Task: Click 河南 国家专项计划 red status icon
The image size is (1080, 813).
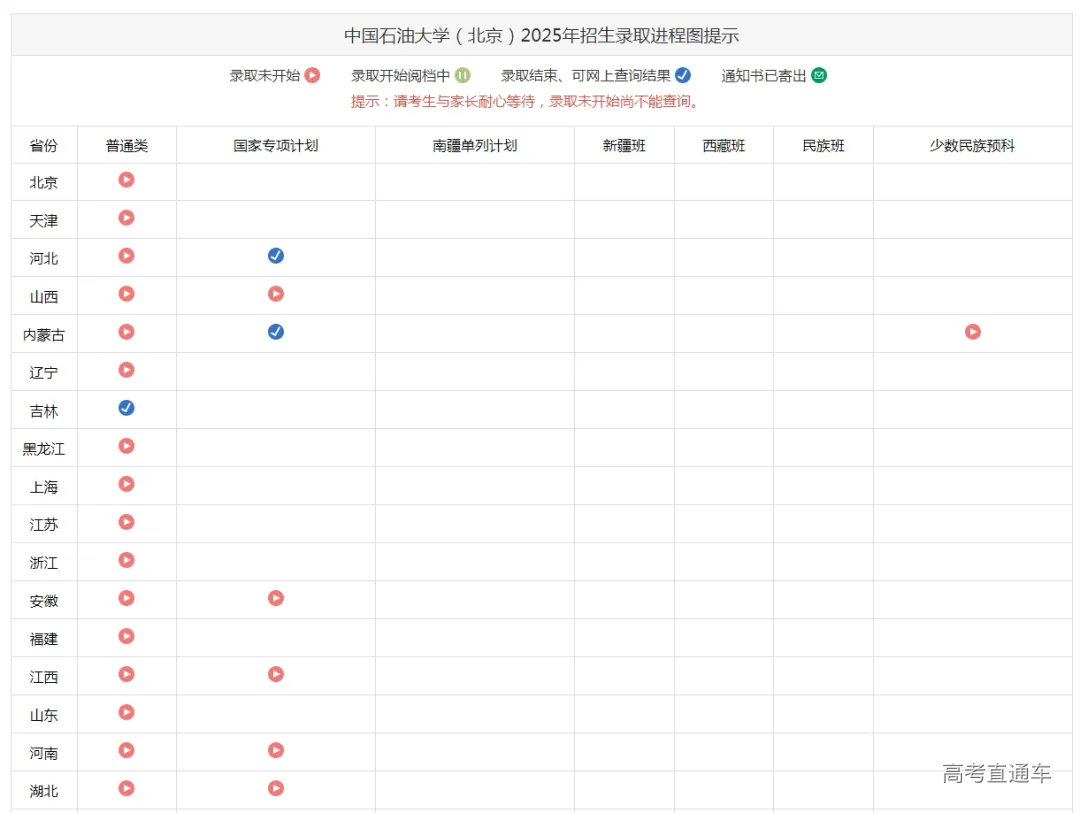Action: tap(276, 750)
